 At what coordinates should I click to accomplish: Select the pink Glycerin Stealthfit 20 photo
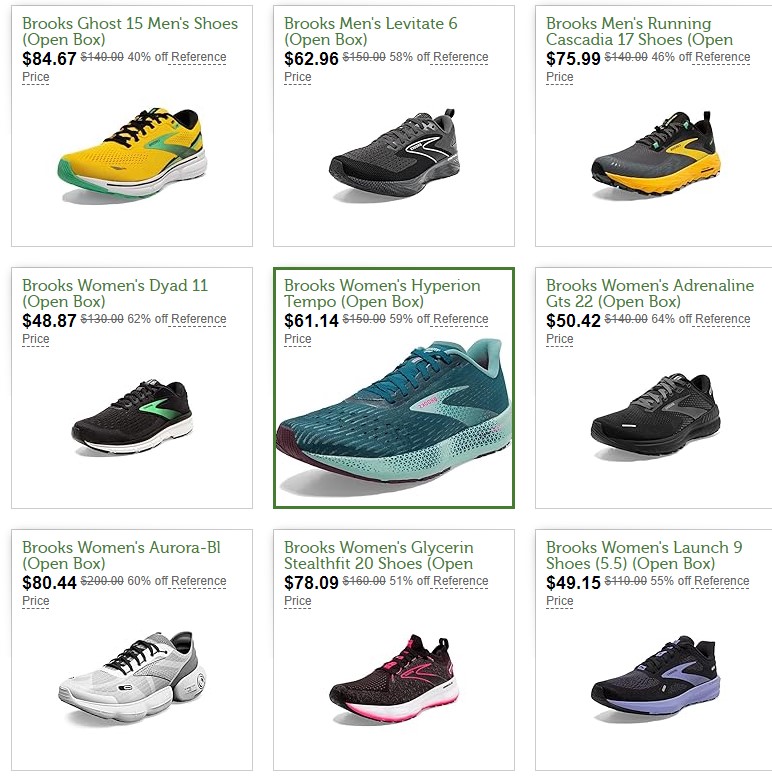[394, 679]
